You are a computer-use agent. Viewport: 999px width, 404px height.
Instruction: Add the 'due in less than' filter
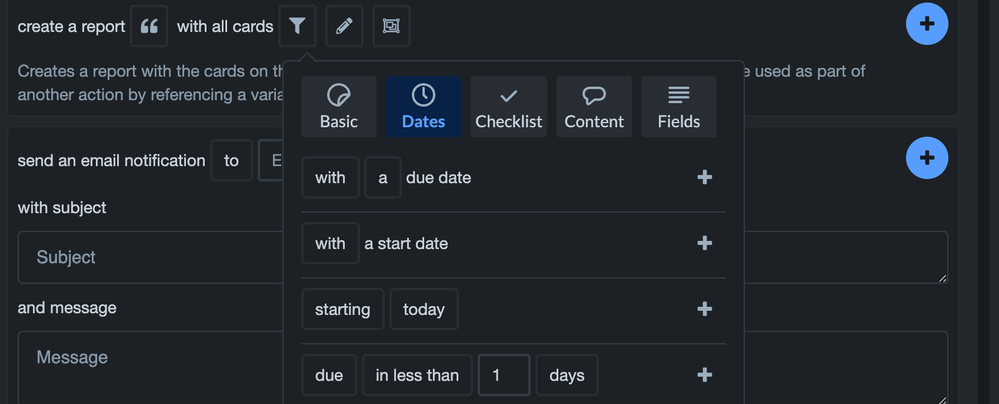click(x=704, y=375)
